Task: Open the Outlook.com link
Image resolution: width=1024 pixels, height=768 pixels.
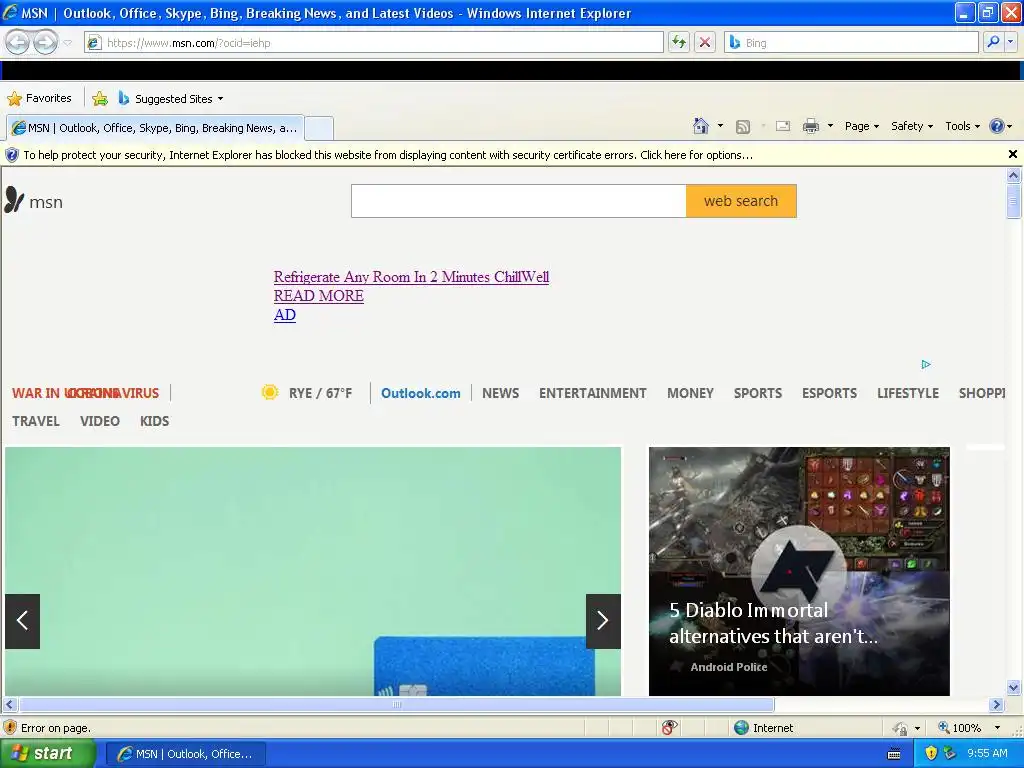Action: [421, 393]
